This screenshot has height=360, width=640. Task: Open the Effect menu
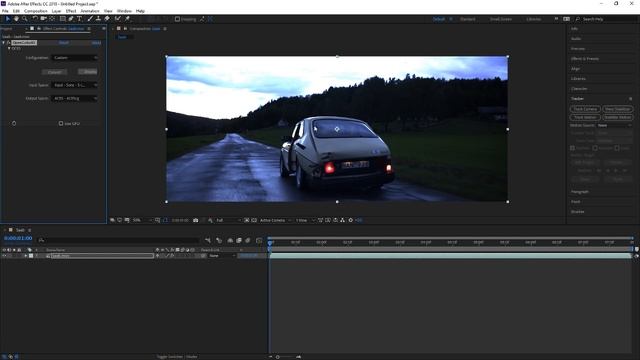coord(71,11)
